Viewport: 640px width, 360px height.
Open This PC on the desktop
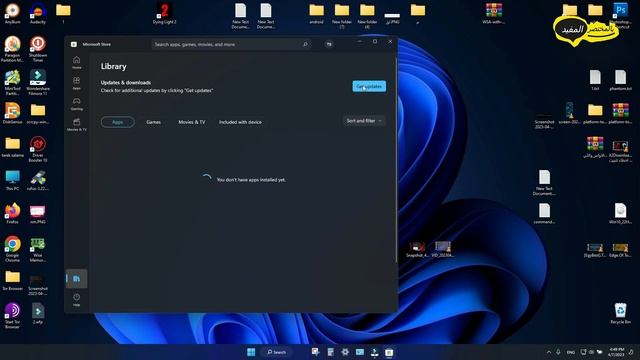[x=12, y=180]
